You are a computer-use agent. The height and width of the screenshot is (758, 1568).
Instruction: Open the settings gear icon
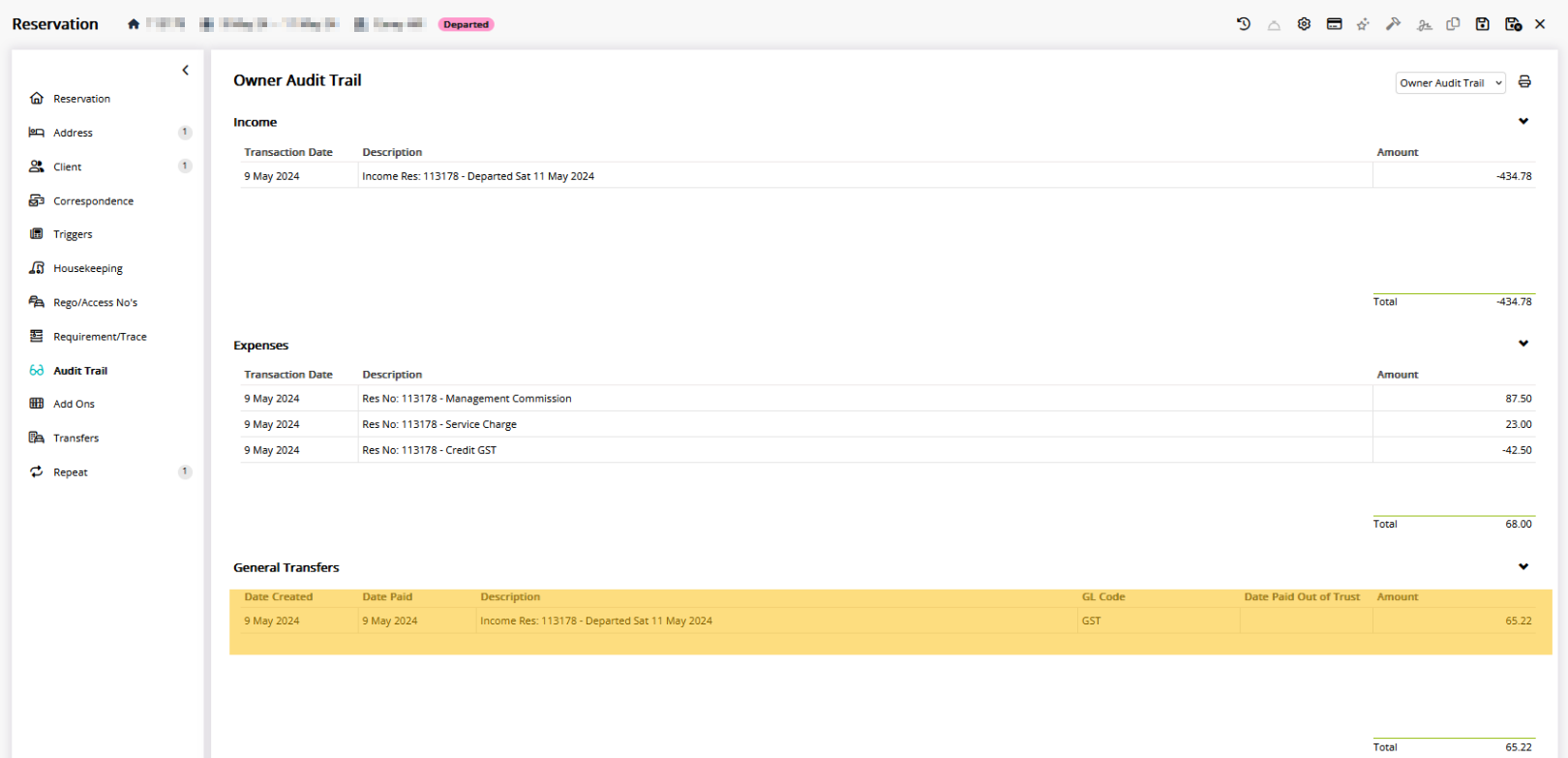point(1304,24)
